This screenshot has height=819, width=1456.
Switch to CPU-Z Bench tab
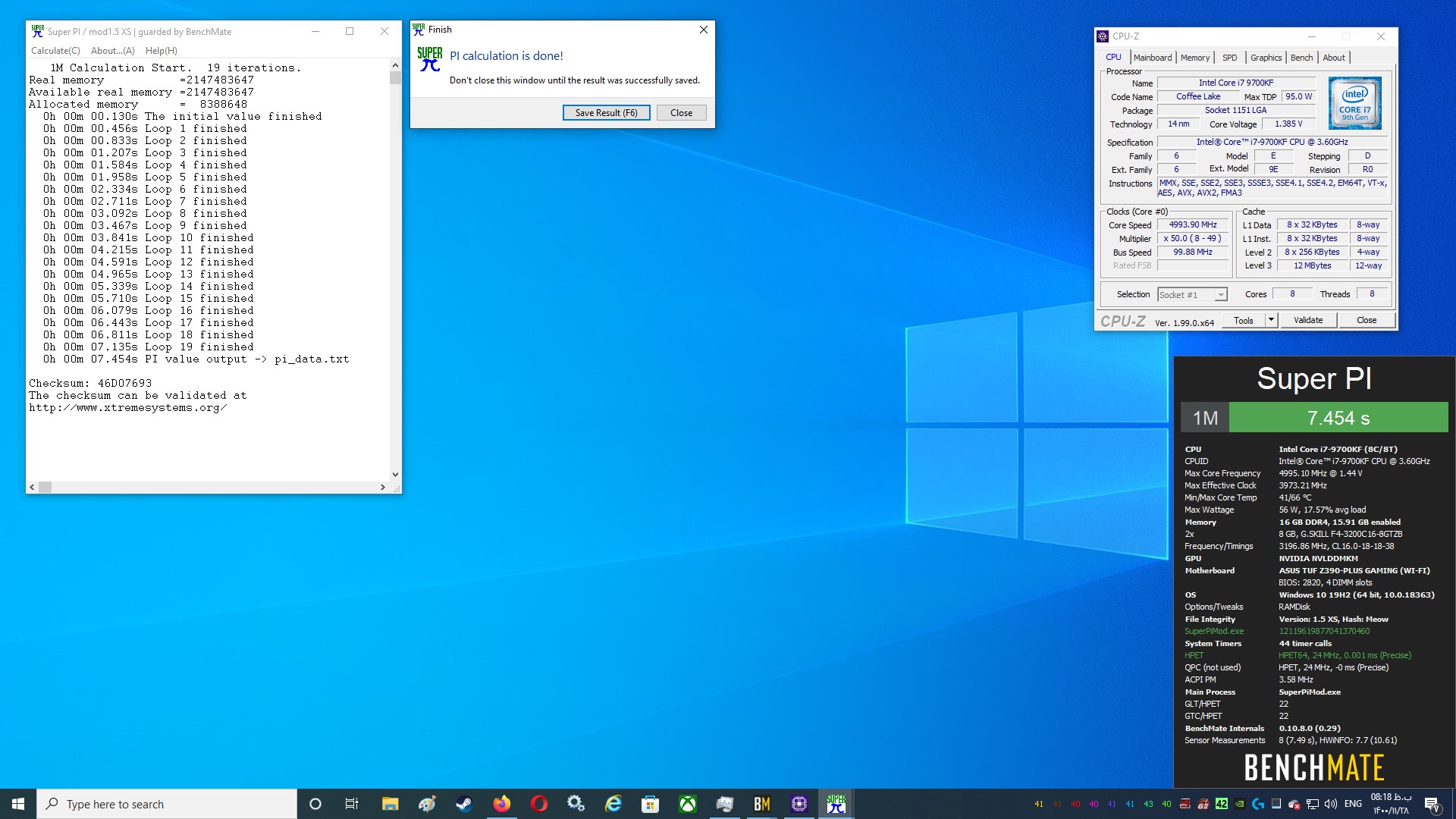point(1301,58)
